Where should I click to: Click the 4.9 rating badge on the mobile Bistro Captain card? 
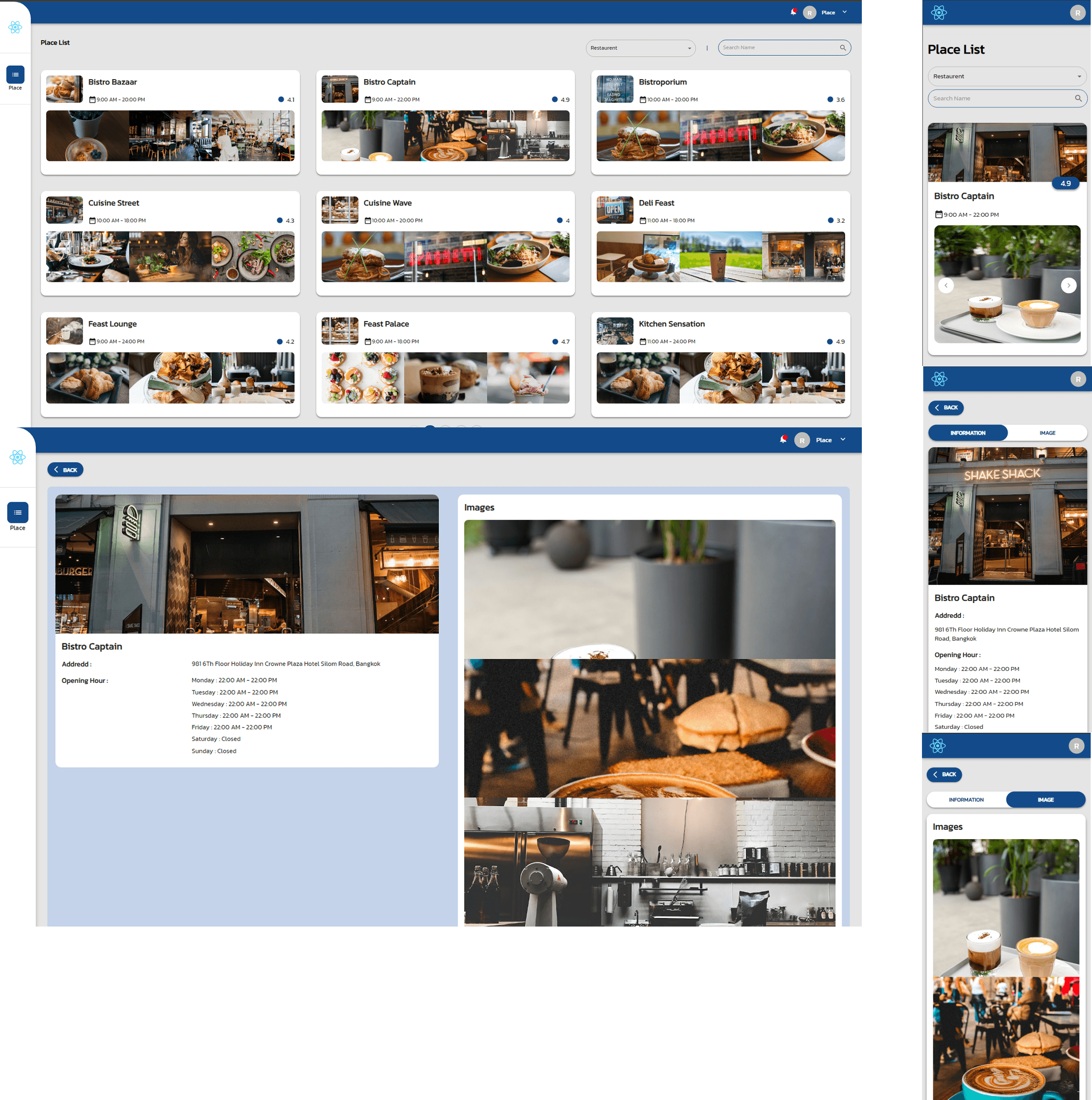pos(1065,183)
